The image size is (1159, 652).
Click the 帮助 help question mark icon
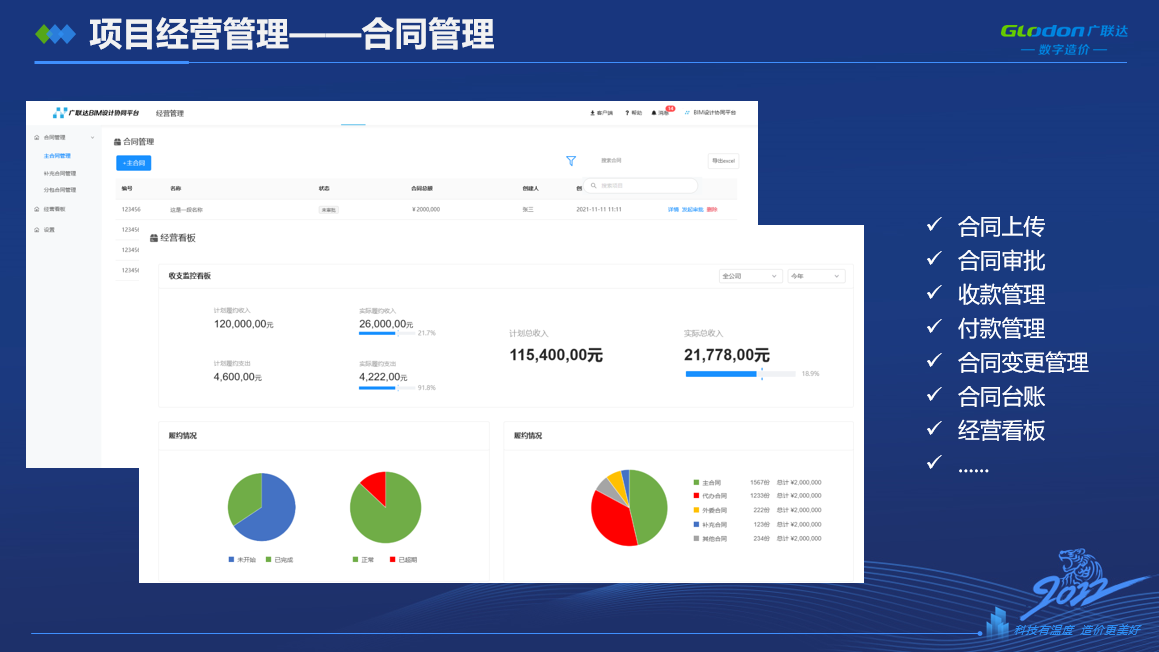click(x=627, y=113)
